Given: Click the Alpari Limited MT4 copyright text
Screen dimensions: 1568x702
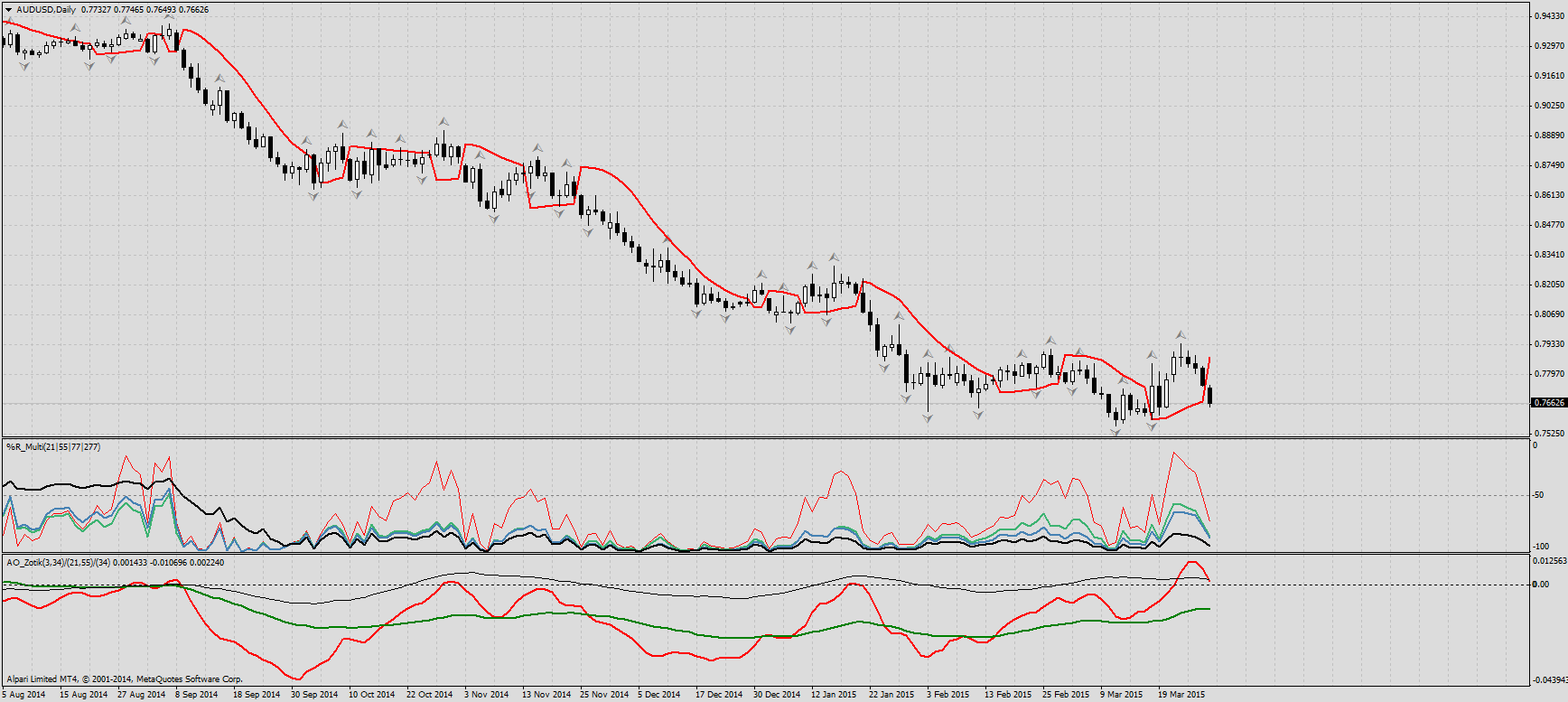Looking at the screenshot, I should point(125,679).
